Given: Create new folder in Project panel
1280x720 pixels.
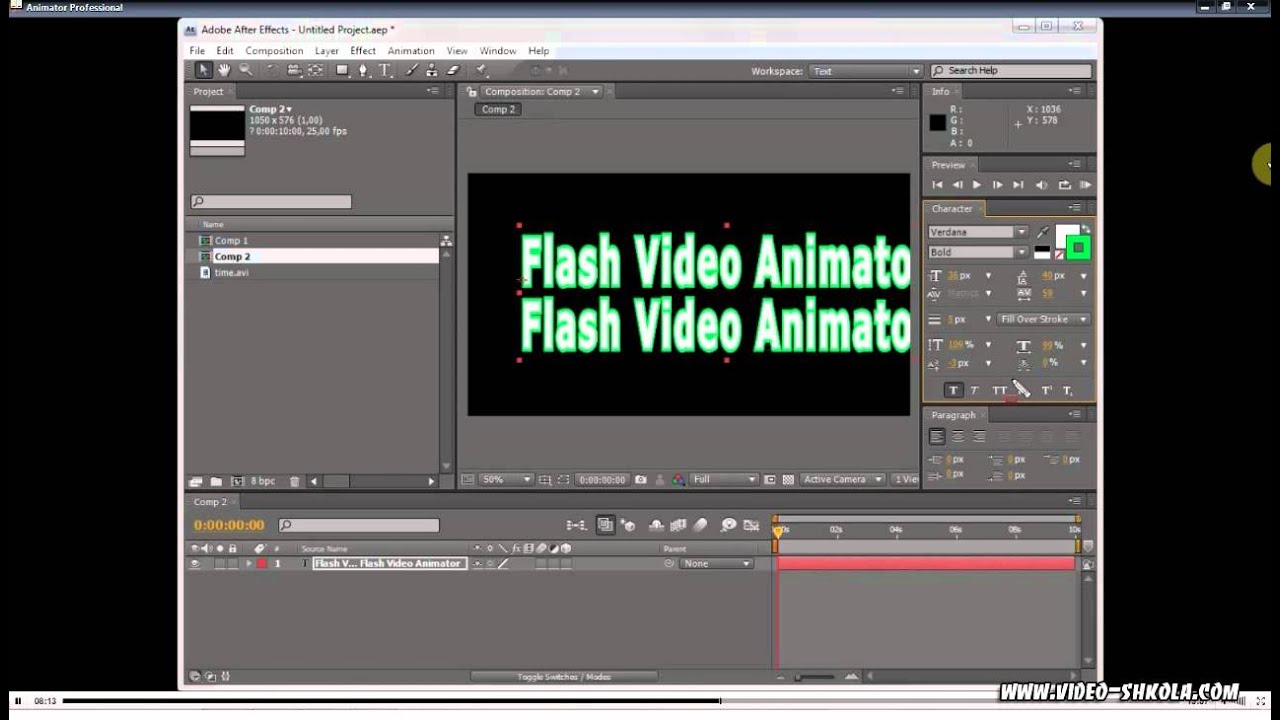Looking at the screenshot, I should click(x=216, y=481).
